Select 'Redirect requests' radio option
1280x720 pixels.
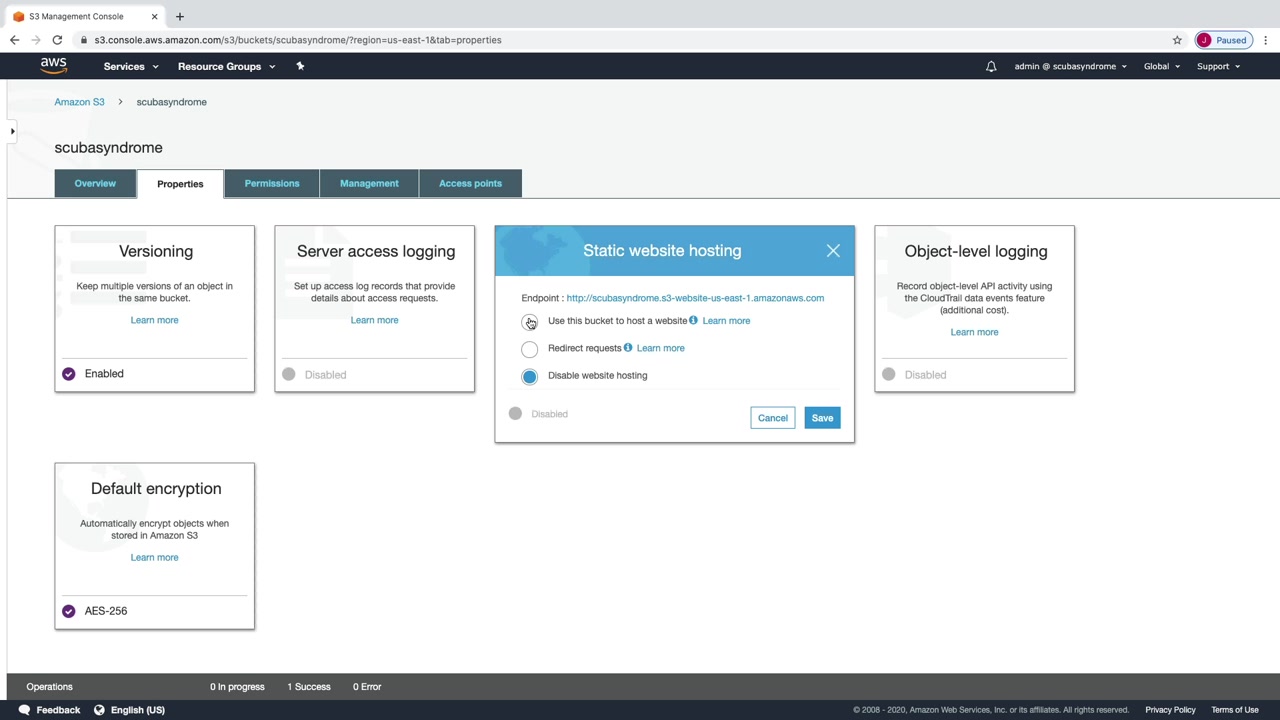coord(529,348)
